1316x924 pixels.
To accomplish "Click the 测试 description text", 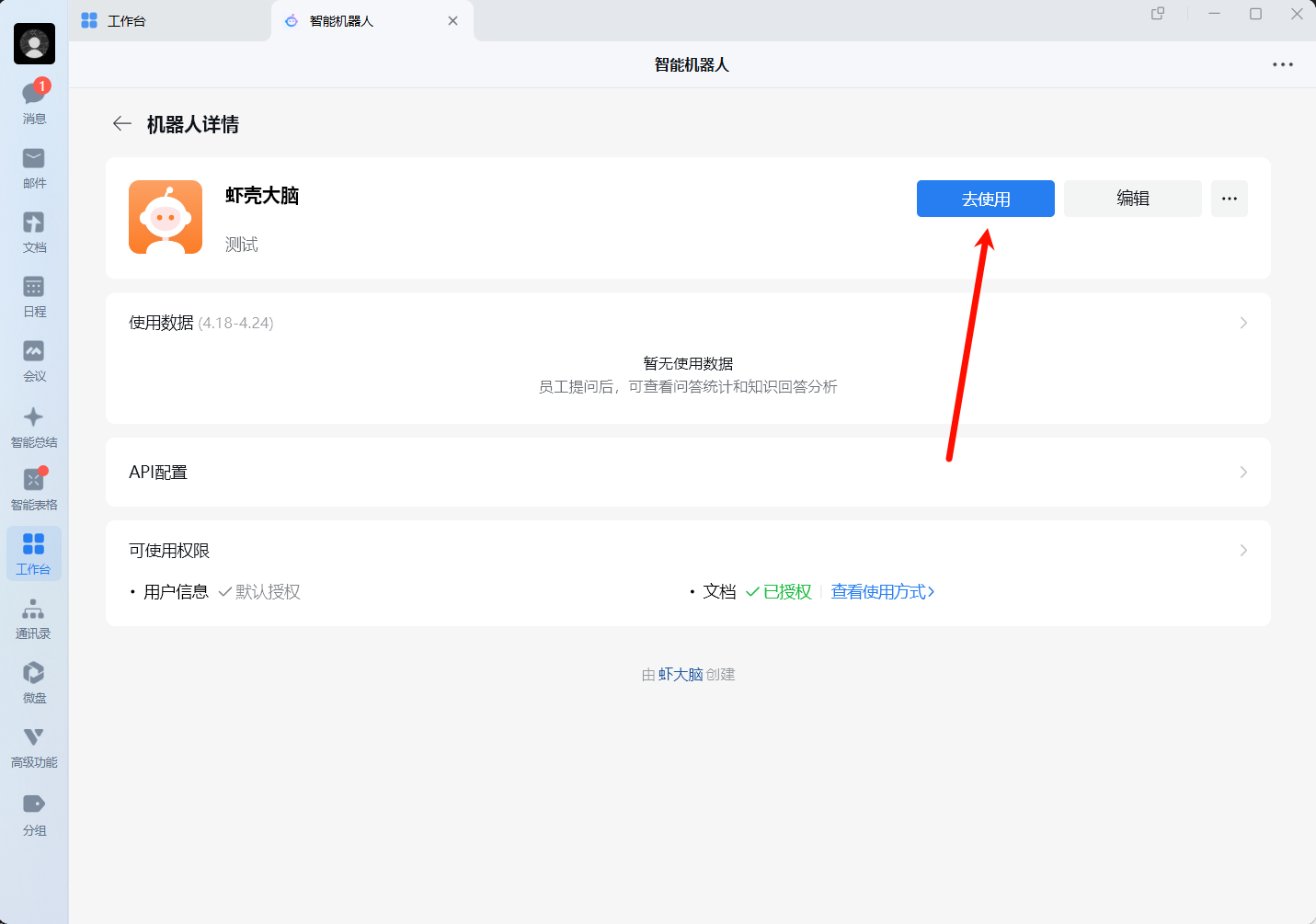I will pyautogui.click(x=242, y=245).
